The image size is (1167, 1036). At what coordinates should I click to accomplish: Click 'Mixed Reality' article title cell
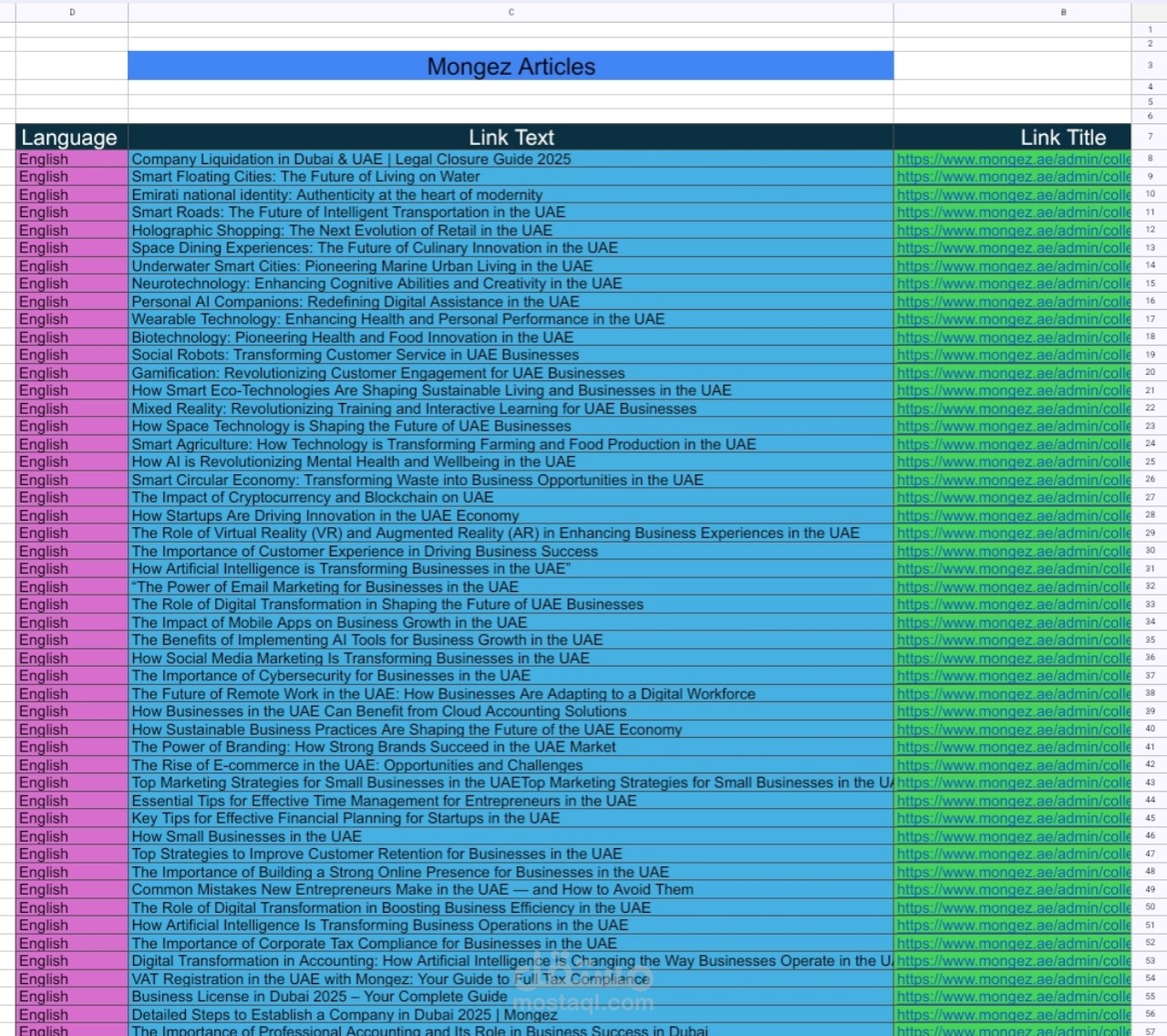(511, 409)
